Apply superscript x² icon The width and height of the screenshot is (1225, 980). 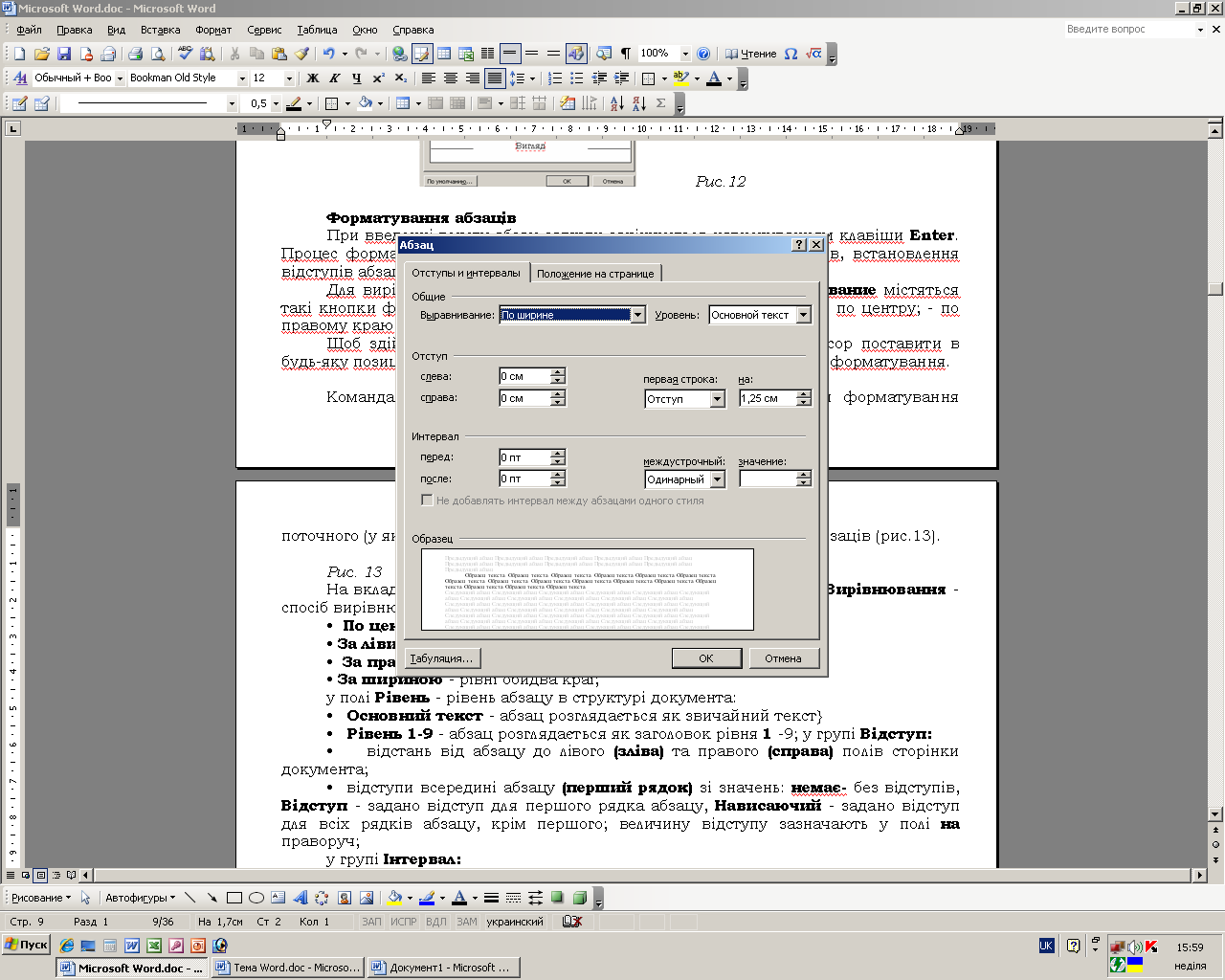[x=379, y=78]
